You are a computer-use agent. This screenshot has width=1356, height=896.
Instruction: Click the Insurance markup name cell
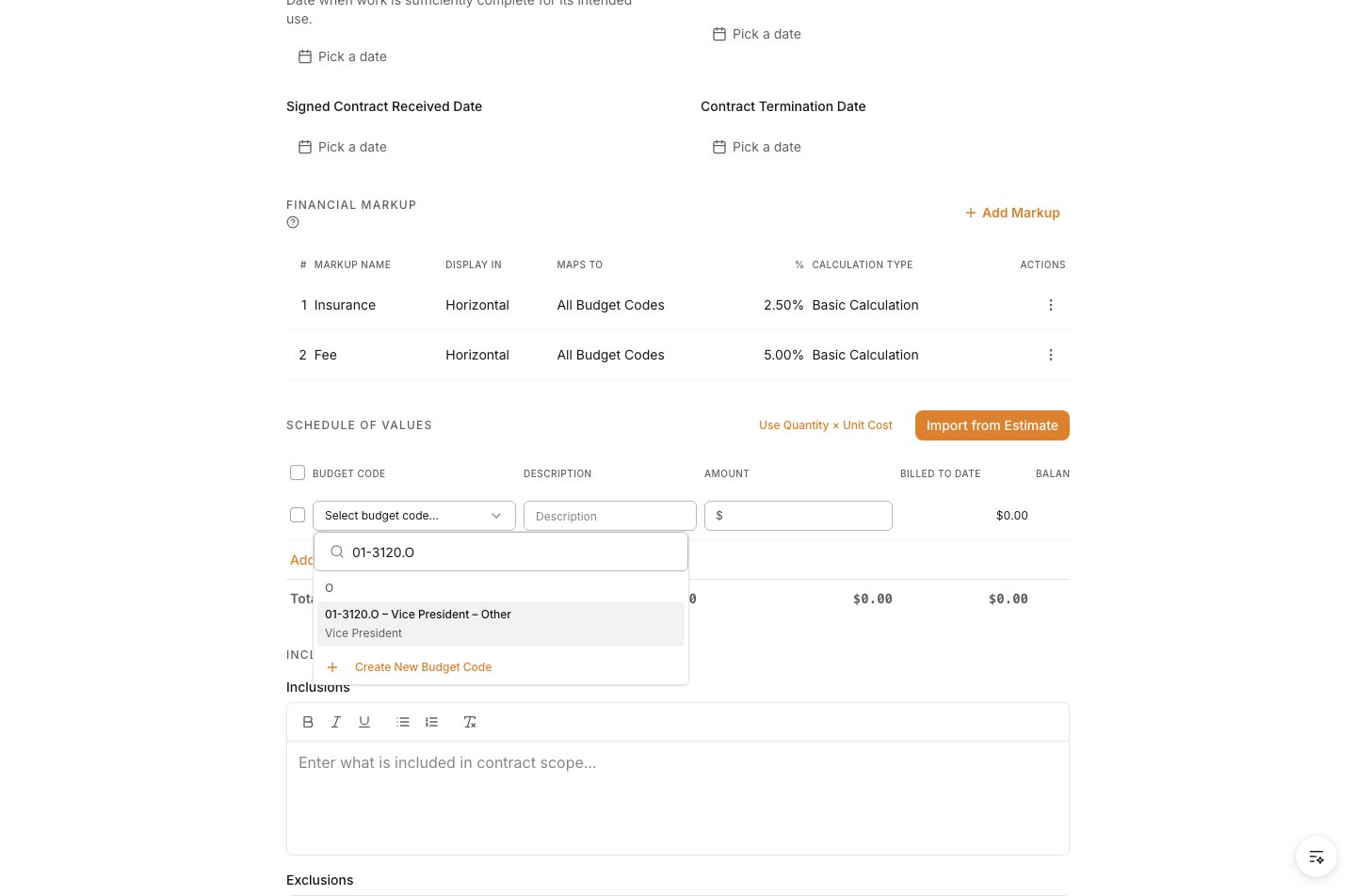tap(345, 305)
